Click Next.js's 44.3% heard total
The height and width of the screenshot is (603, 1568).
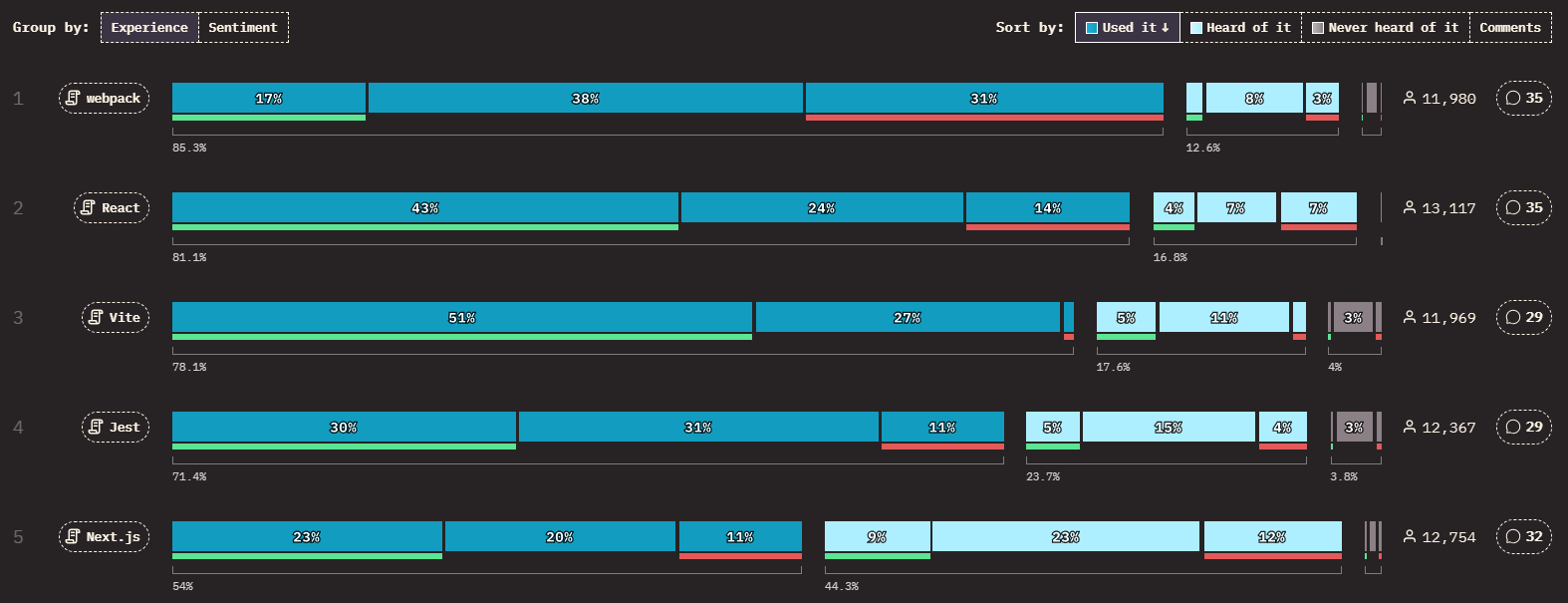pyautogui.click(x=842, y=586)
